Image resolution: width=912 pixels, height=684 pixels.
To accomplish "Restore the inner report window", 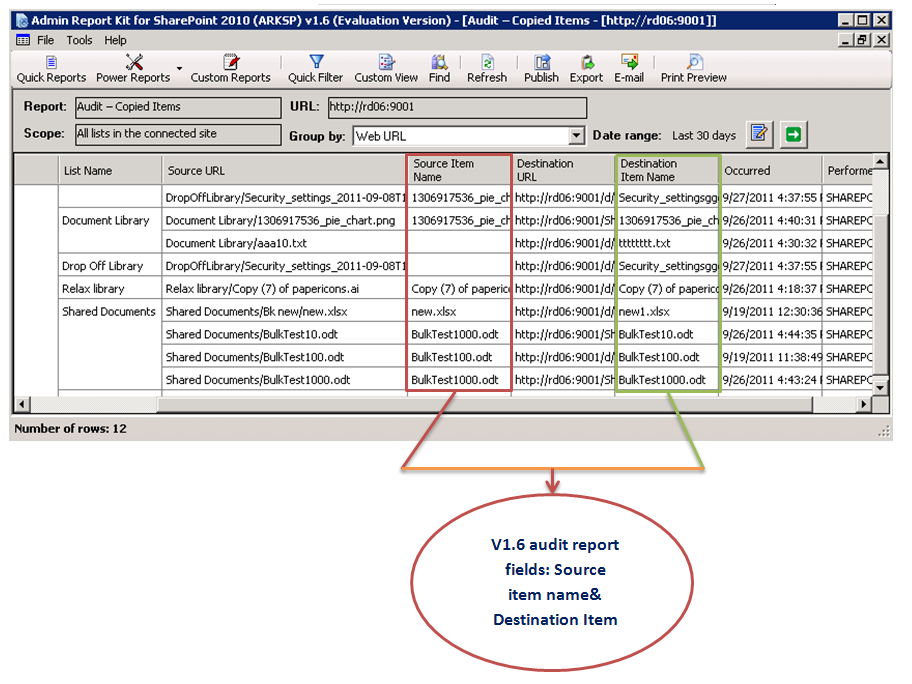I will (x=863, y=40).
